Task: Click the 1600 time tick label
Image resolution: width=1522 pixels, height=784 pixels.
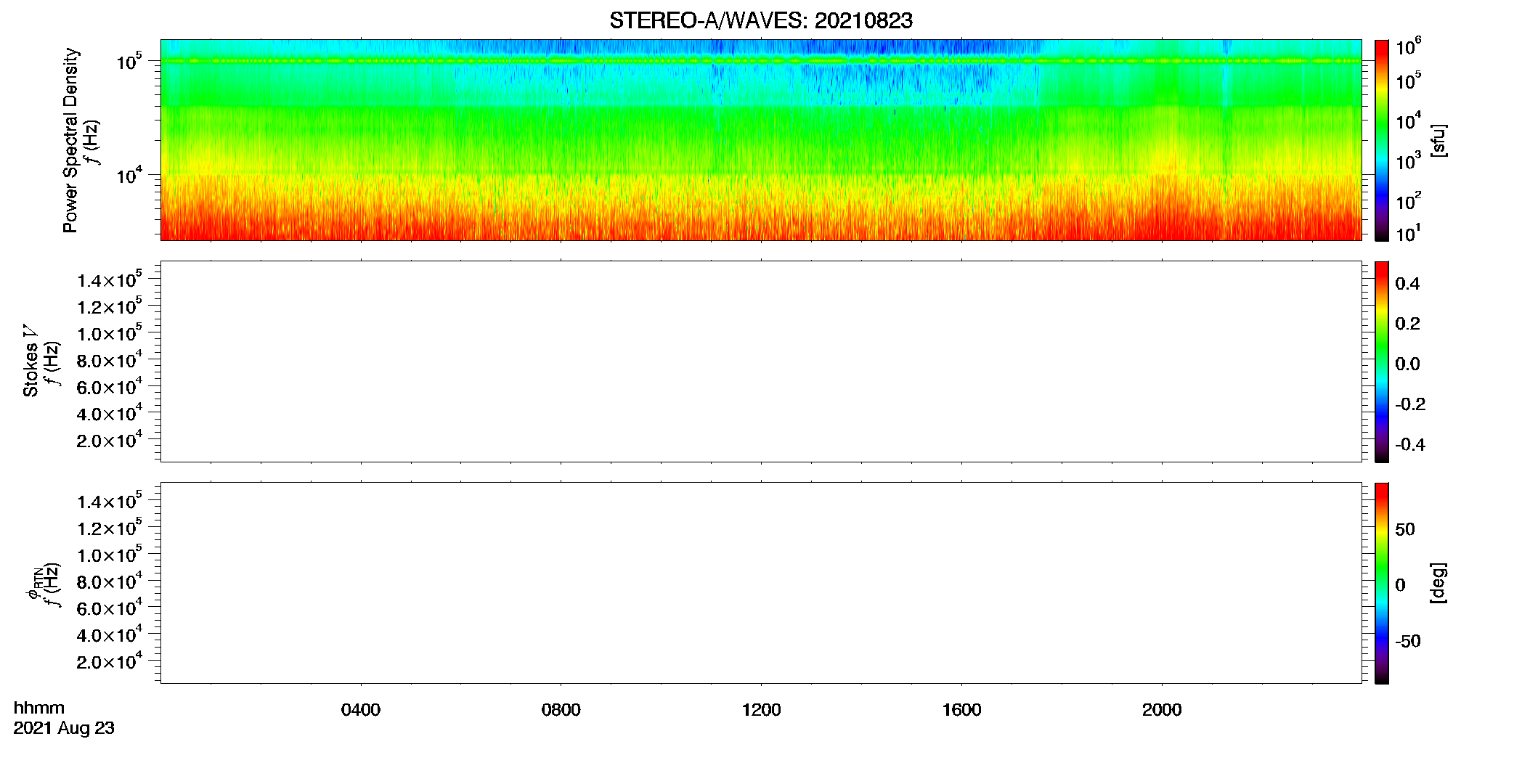Action: click(x=961, y=710)
